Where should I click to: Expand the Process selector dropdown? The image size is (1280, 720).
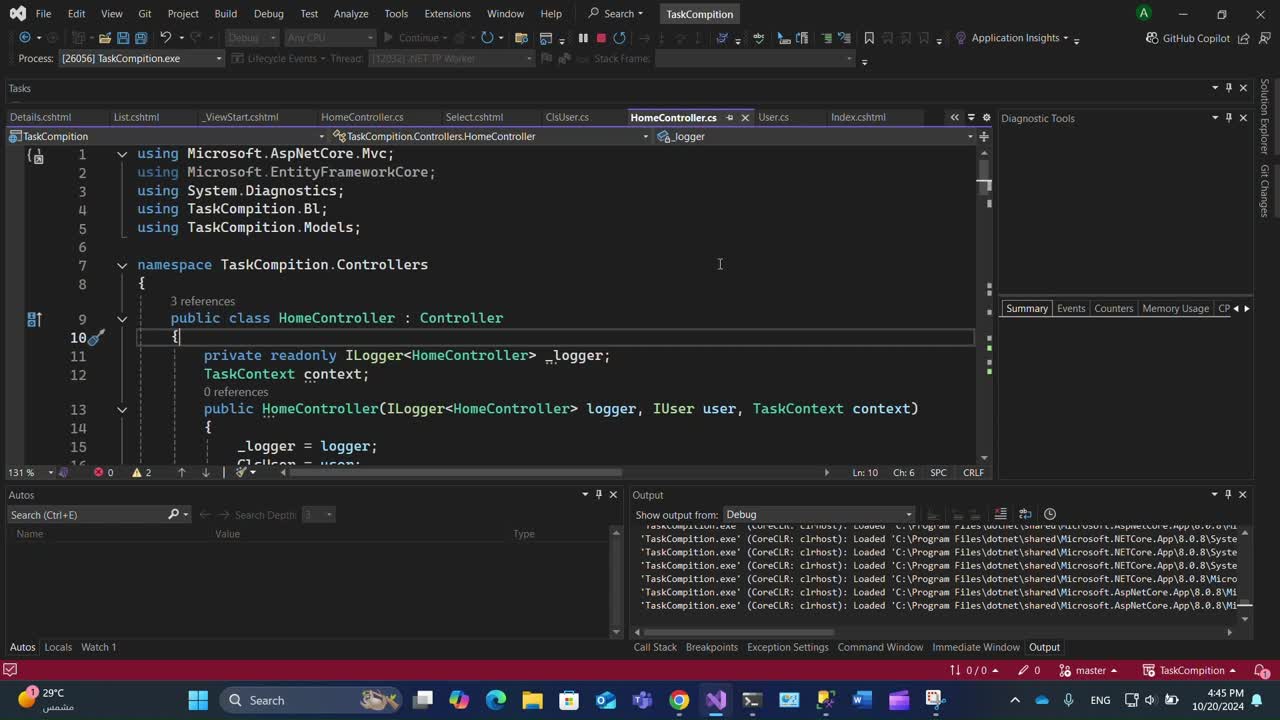click(219, 59)
